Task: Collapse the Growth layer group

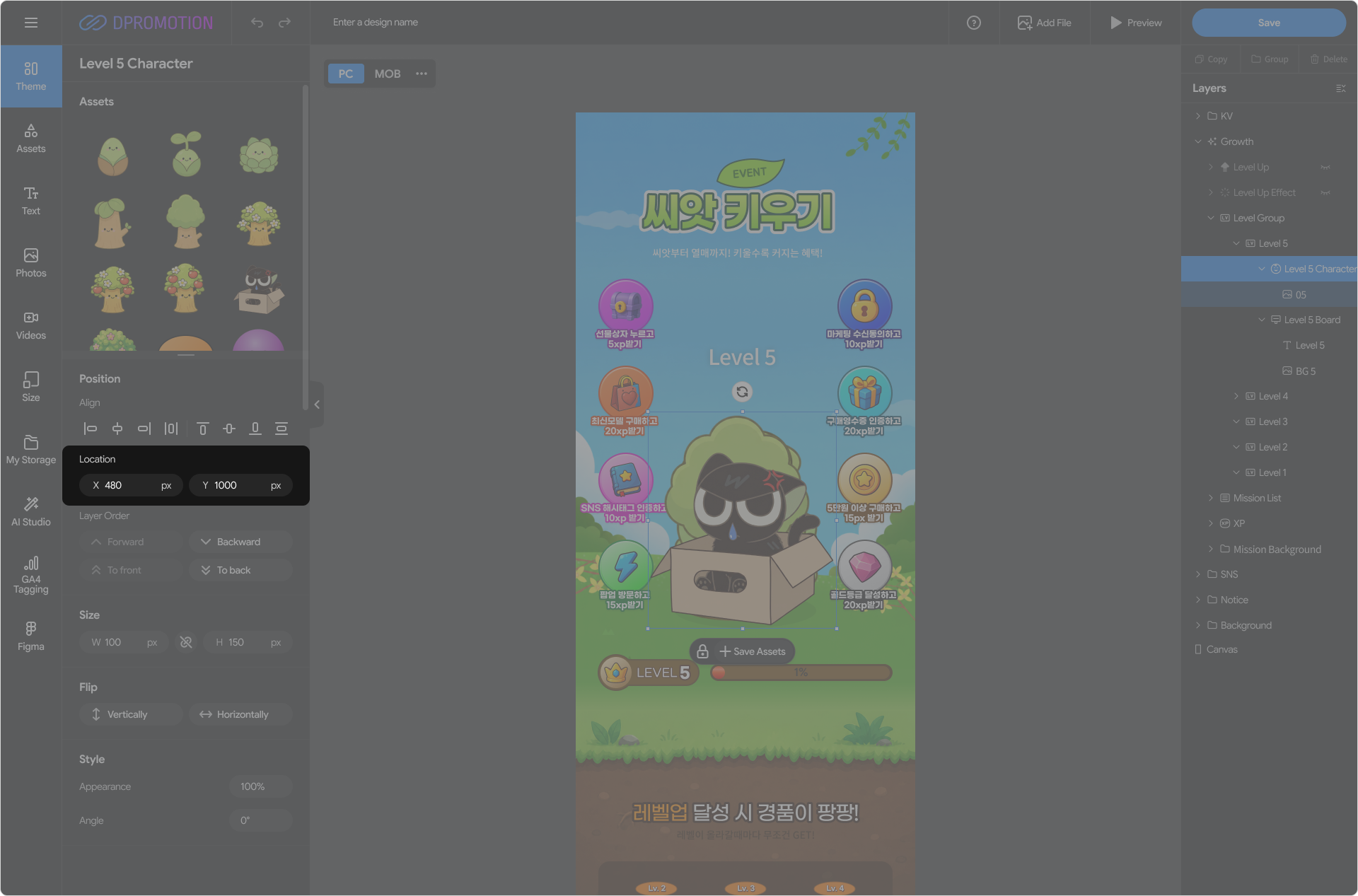Action: [1198, 141]
